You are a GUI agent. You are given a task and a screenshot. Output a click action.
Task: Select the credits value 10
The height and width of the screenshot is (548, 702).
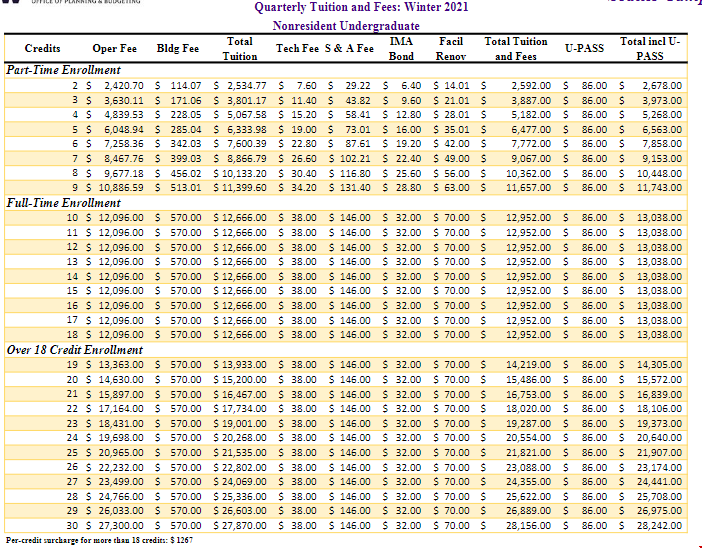(72, 218)
